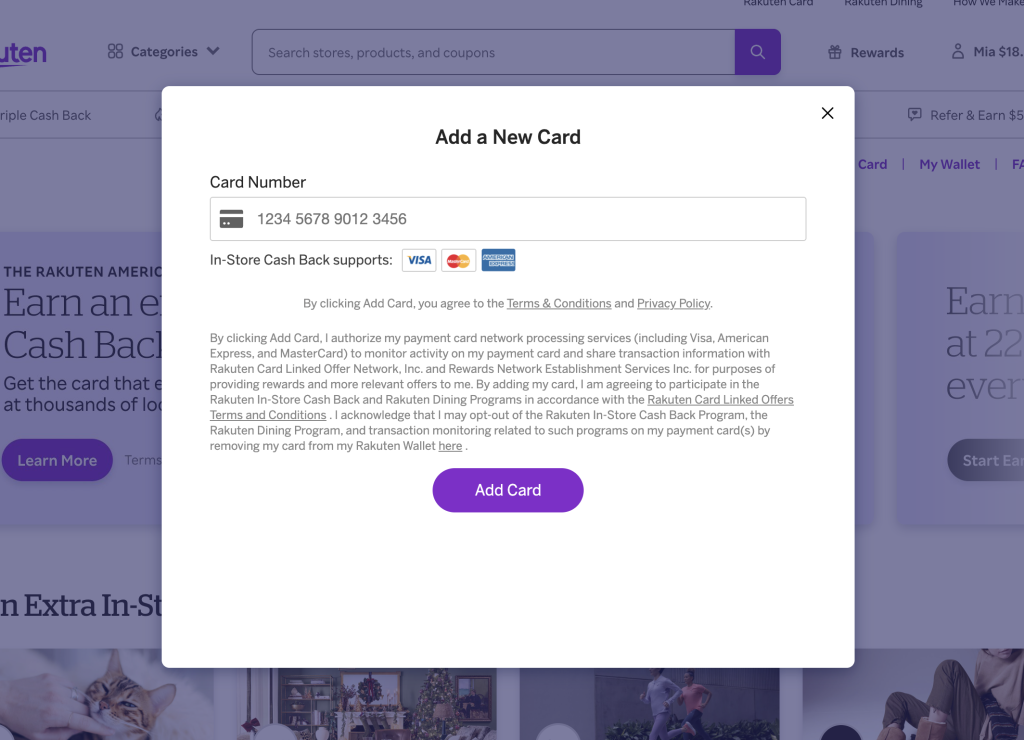
Task: Click the Rewards gift icon
Action: [x=835, y=53]
